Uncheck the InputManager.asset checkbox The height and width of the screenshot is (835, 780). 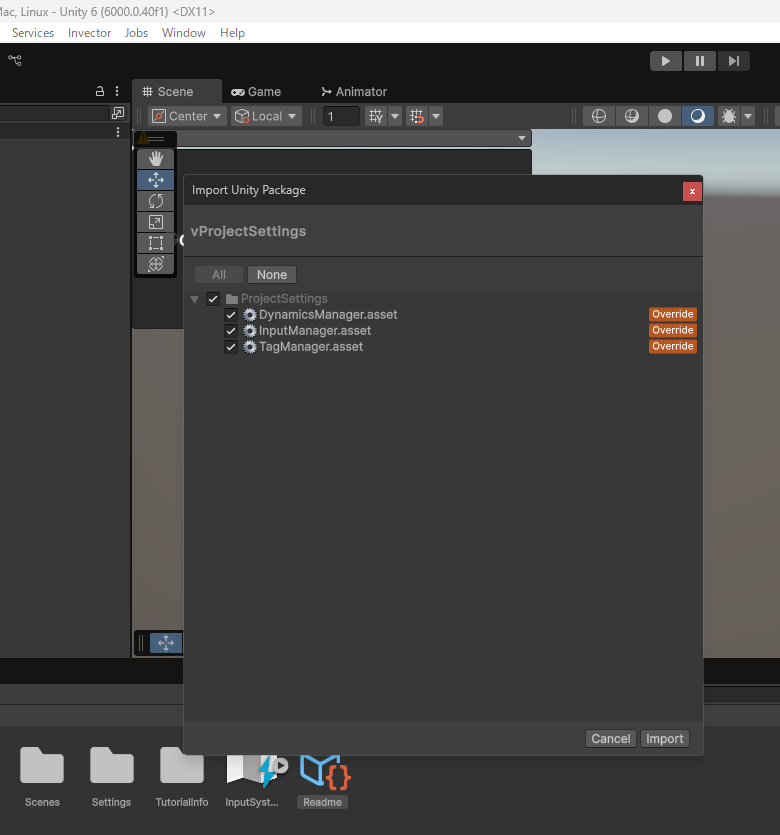(x=231, y=331)
